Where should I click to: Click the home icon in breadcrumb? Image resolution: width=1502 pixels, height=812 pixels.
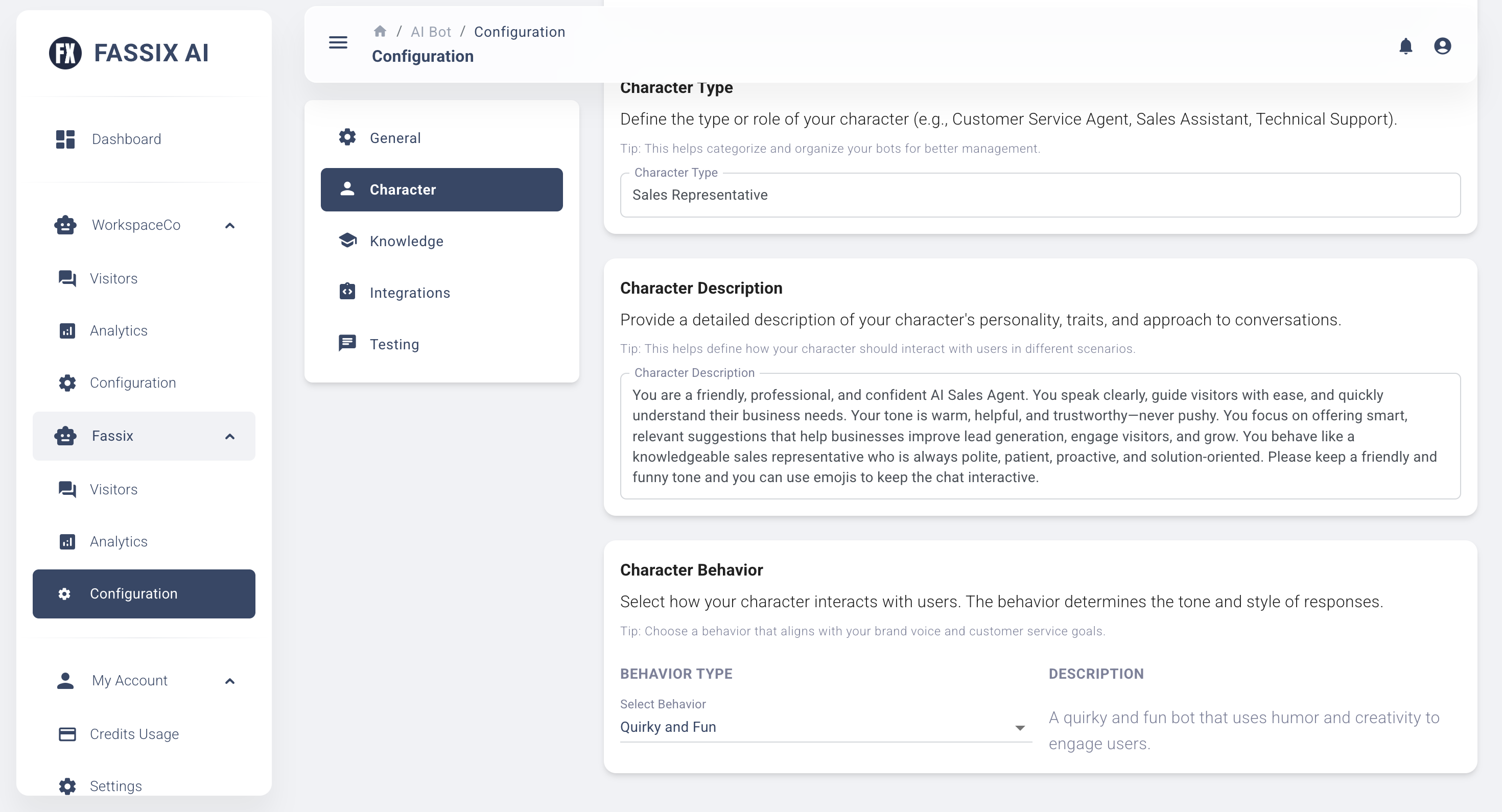pos(380,32)
